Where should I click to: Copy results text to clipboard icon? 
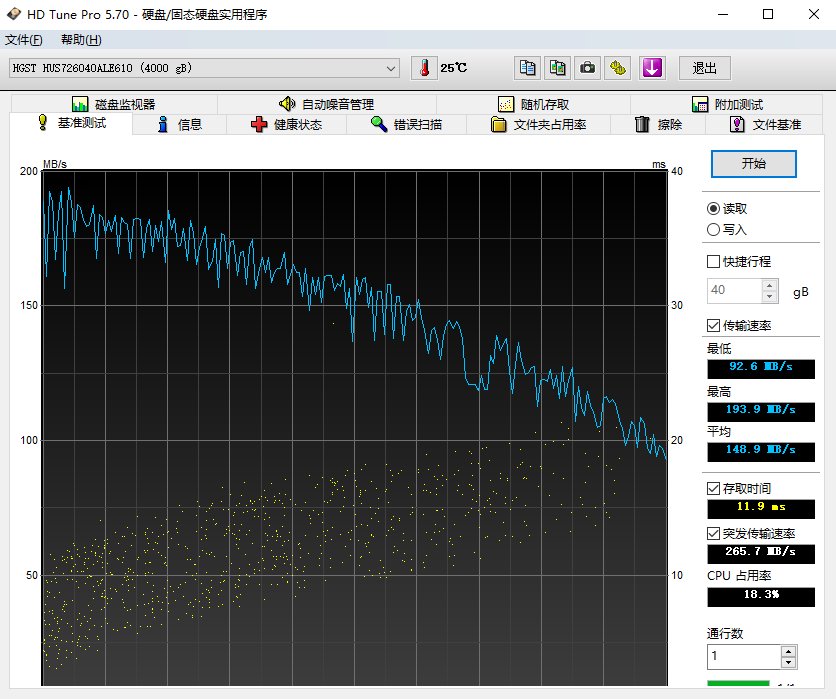coord(527,68)
